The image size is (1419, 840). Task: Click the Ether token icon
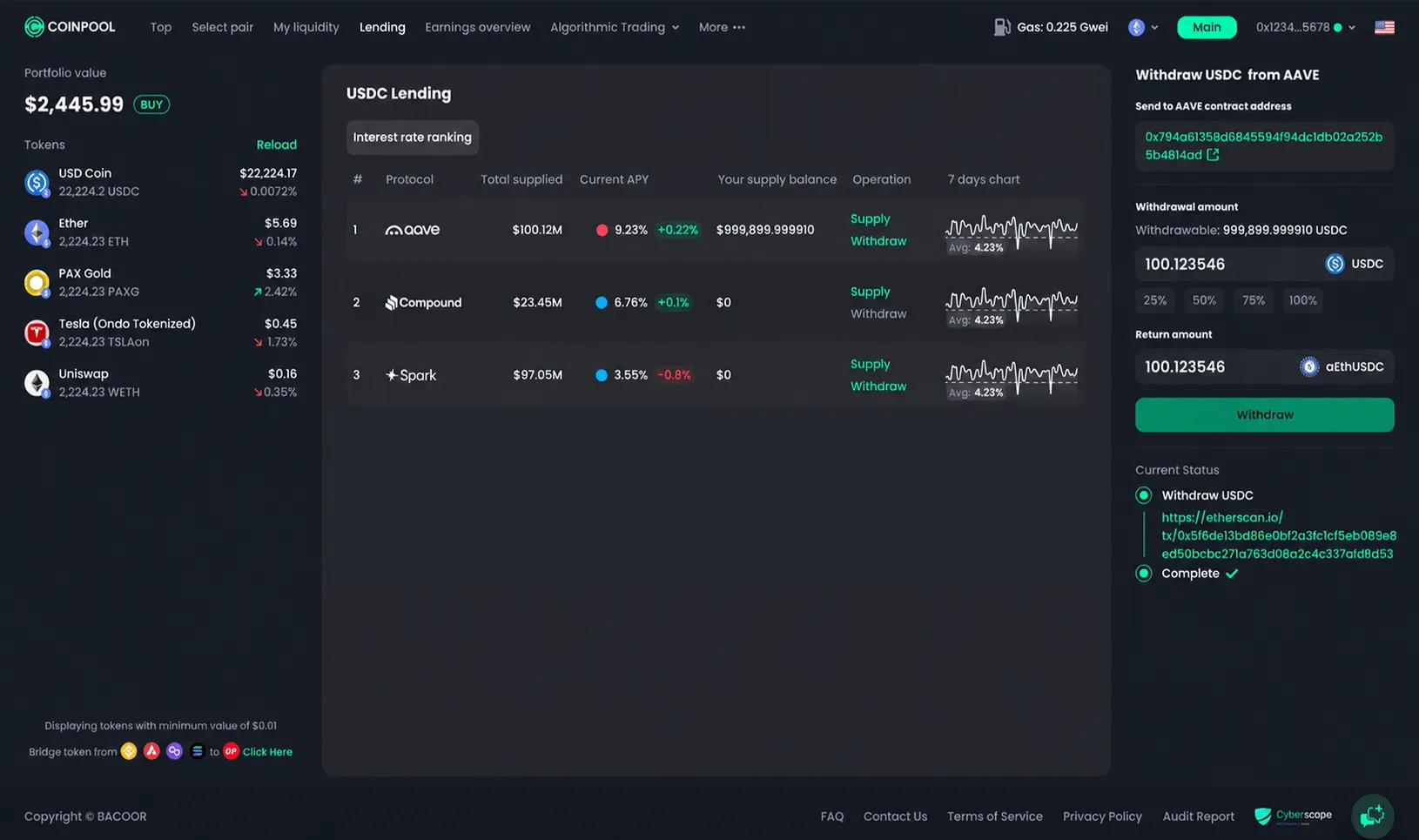coord(37,232)
